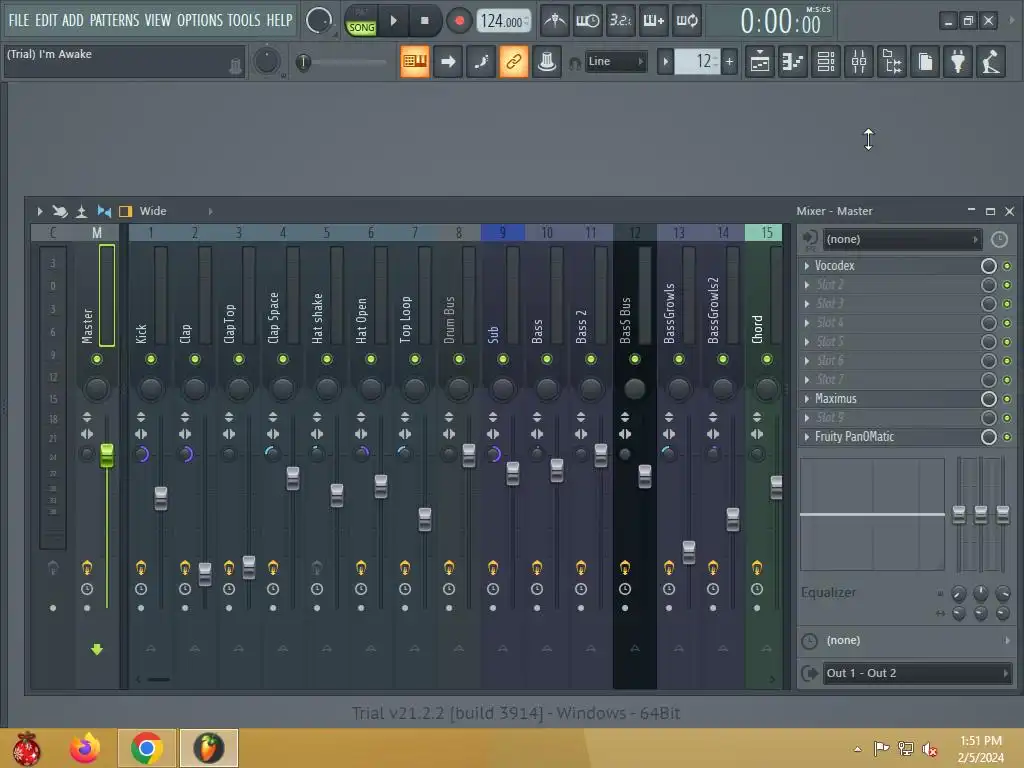Toggle the loop recording icon

[687, 21]
